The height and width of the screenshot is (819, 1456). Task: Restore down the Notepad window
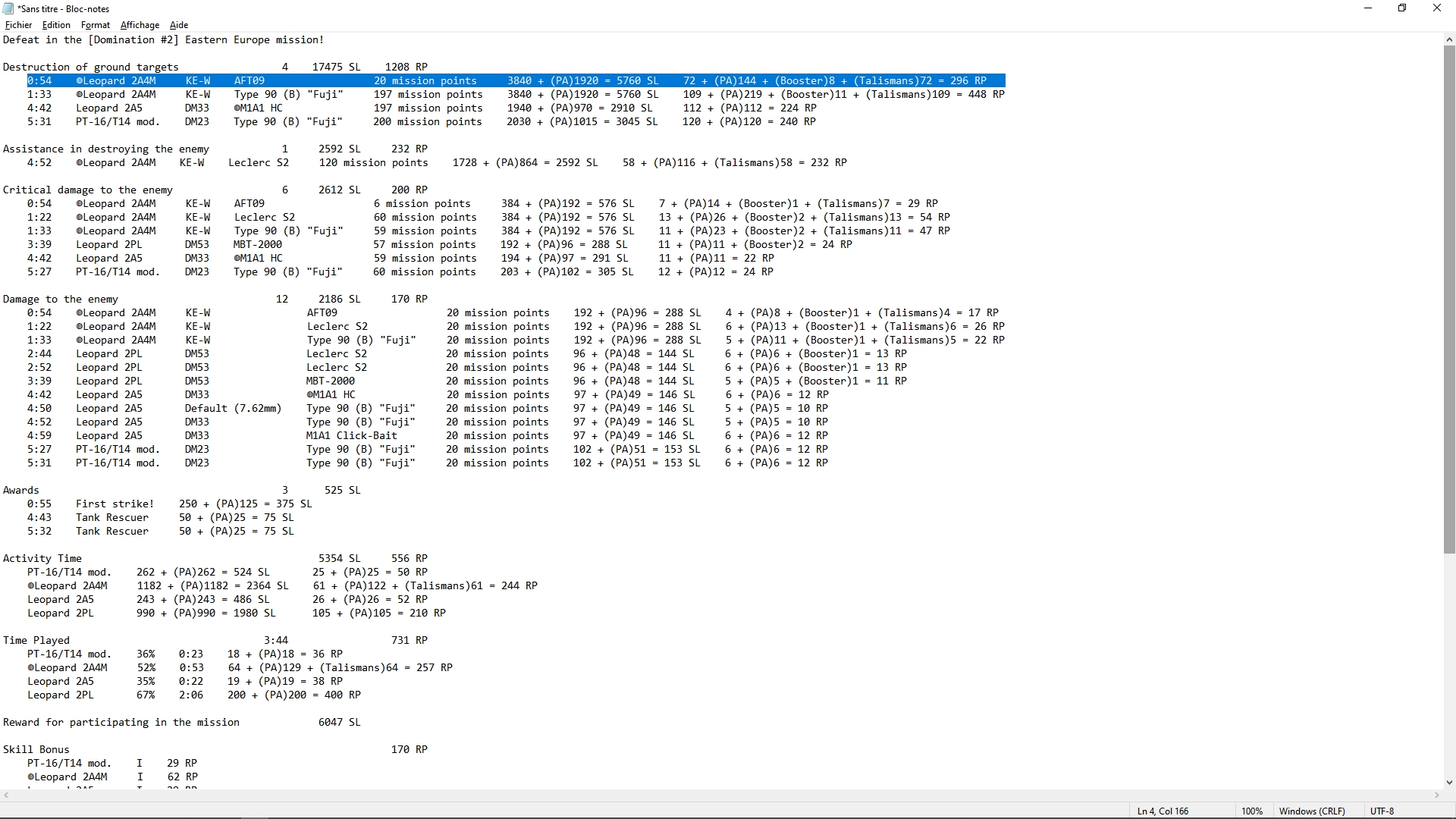coord(1401,8)
